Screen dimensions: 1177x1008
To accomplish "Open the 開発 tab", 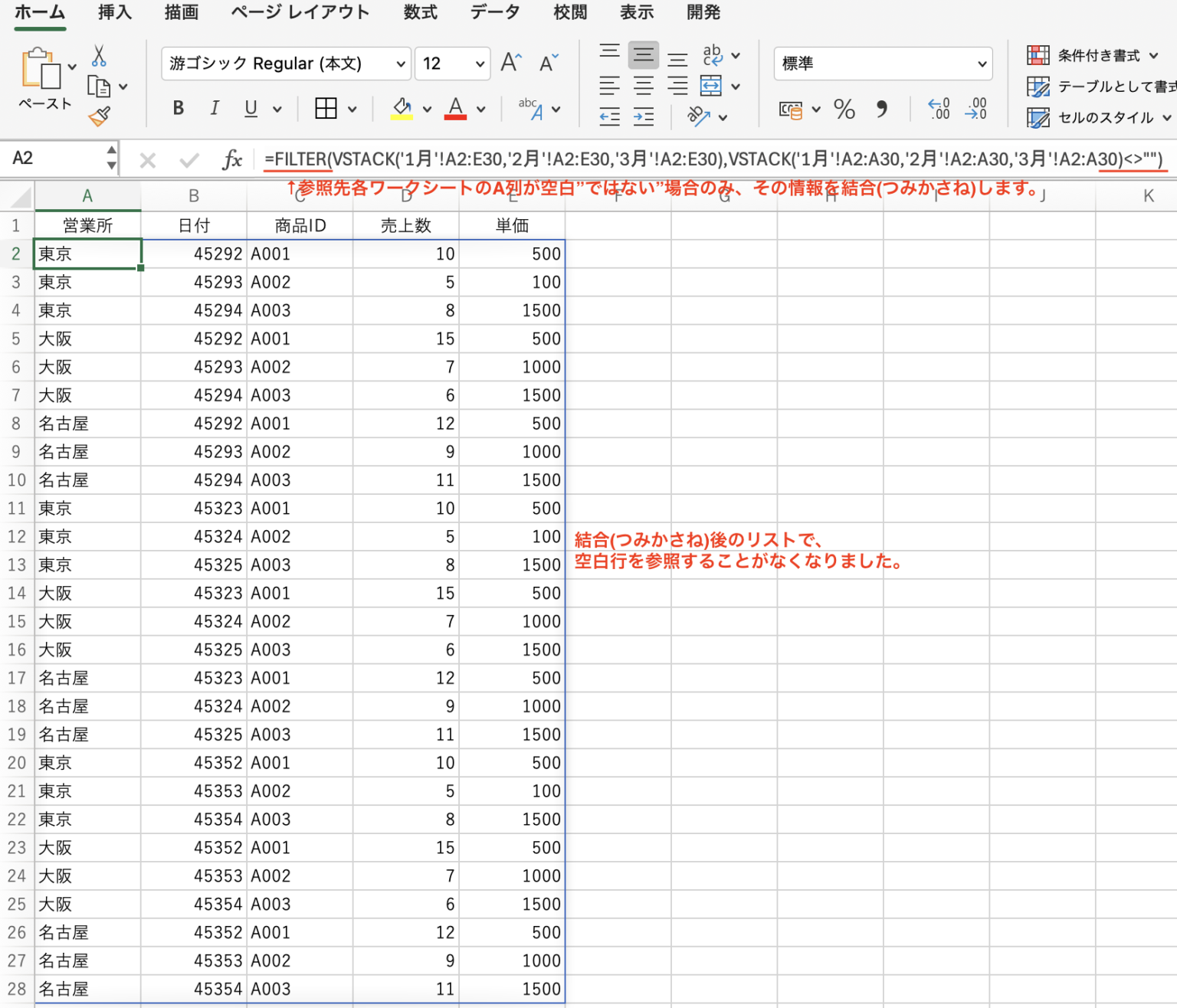I will click(x=703, y=12).
